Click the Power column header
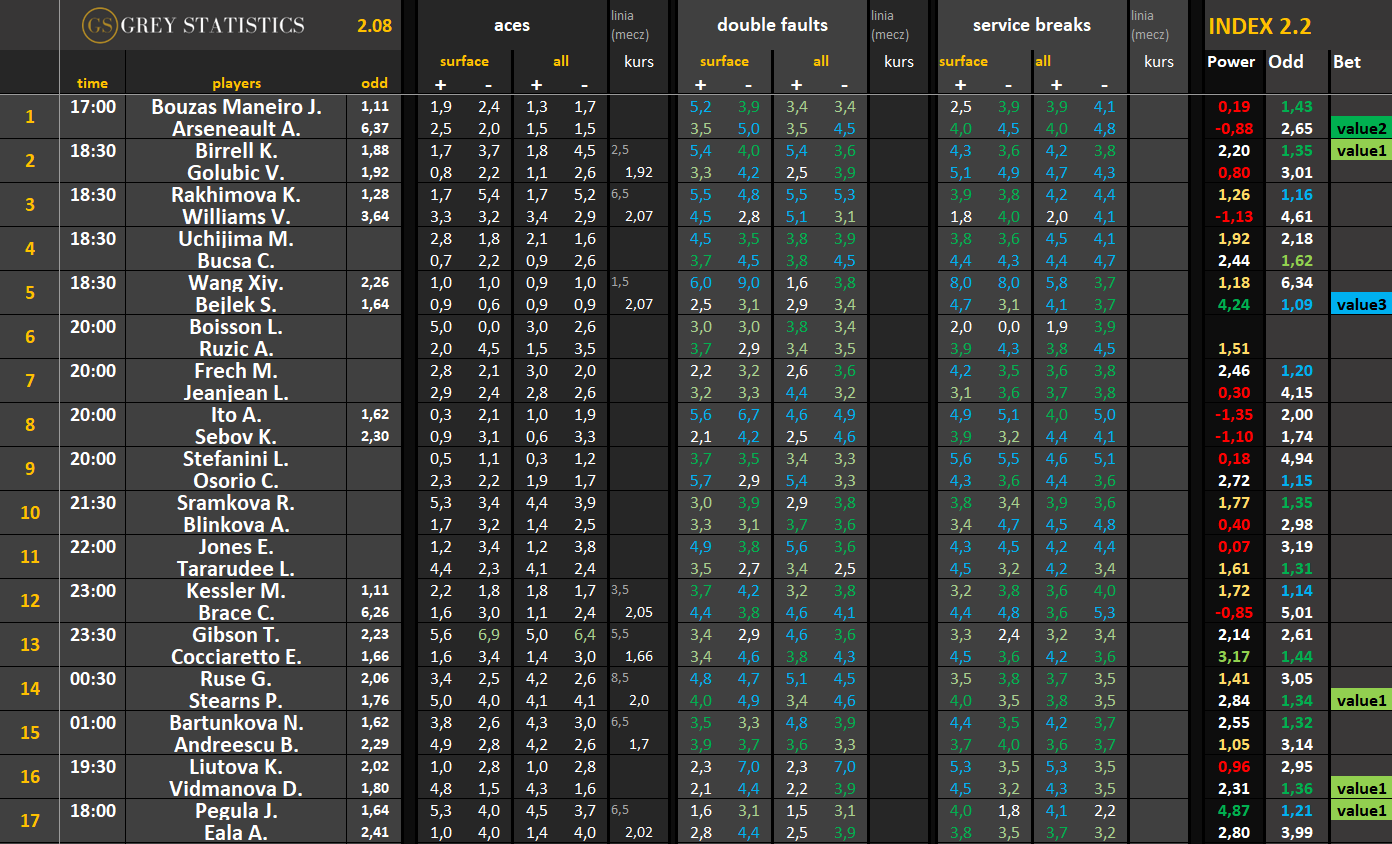The image size is (1392, 844). 1231,62
